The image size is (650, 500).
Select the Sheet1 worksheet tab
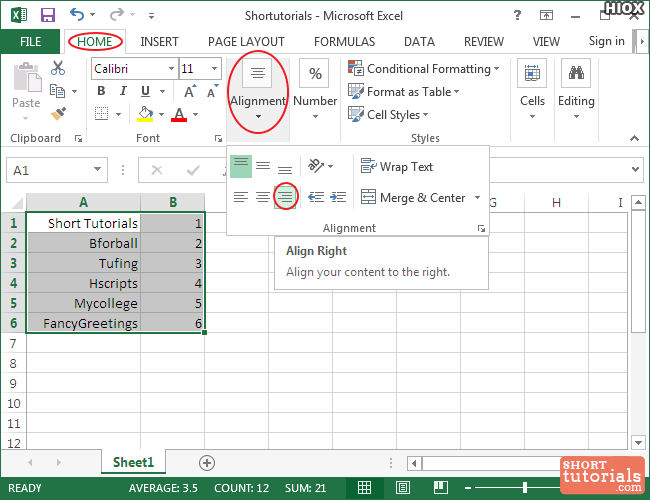[133, 462]
